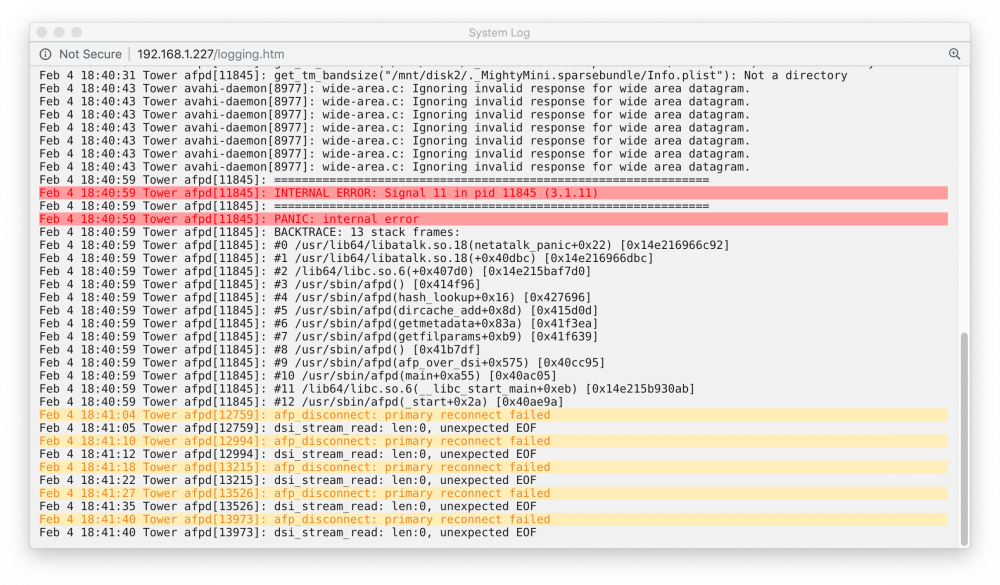
Task: Click the Not Secure label
Action: pyautogui.click(x=90, y=54)
